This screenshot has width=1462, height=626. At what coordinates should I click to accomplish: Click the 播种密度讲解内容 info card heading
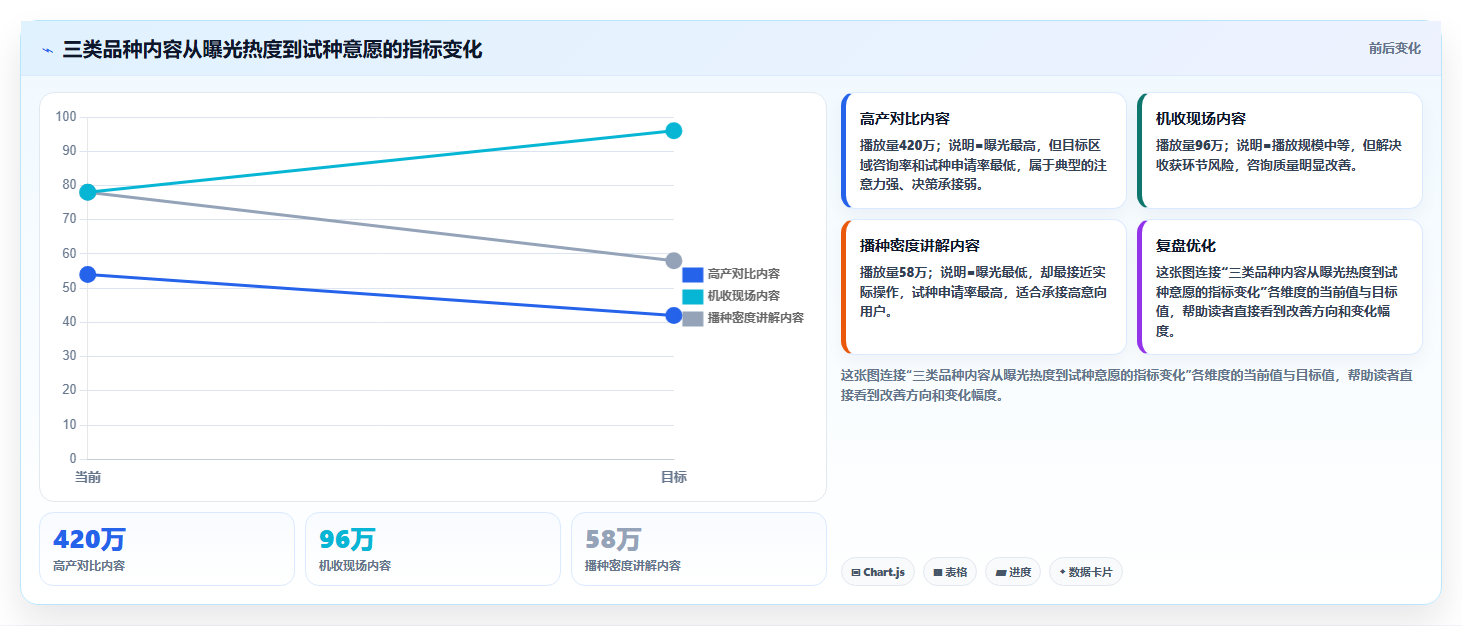coord(920,246)
